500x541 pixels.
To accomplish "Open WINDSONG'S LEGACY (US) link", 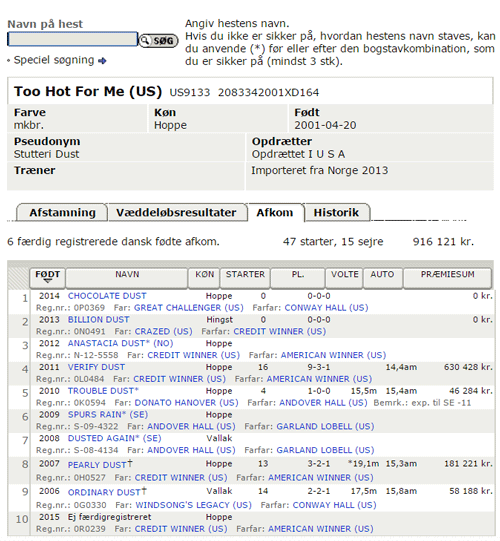I will pos(194,505).
